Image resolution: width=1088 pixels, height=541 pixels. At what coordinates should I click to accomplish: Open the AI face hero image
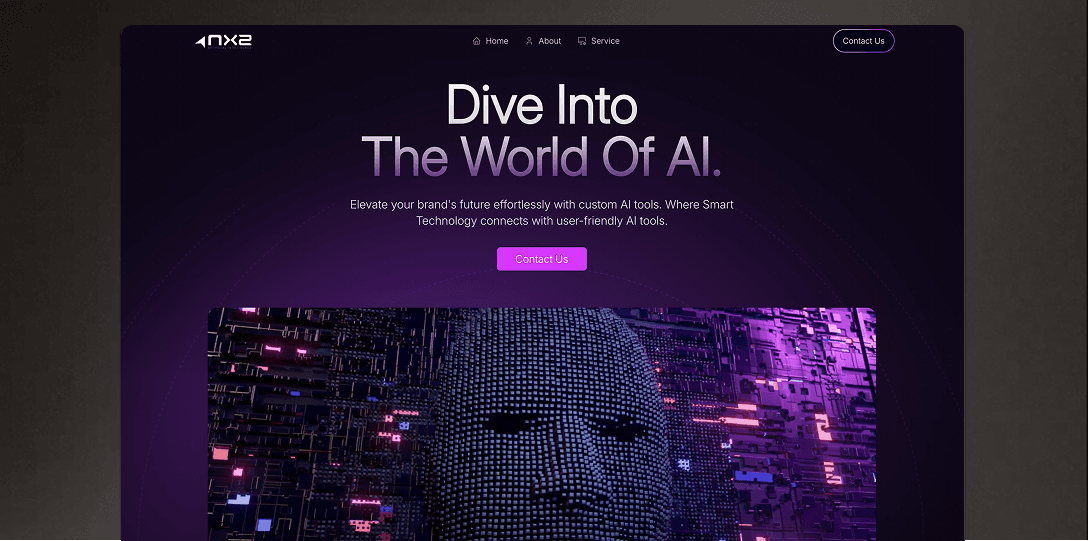[x=542, y=423]
